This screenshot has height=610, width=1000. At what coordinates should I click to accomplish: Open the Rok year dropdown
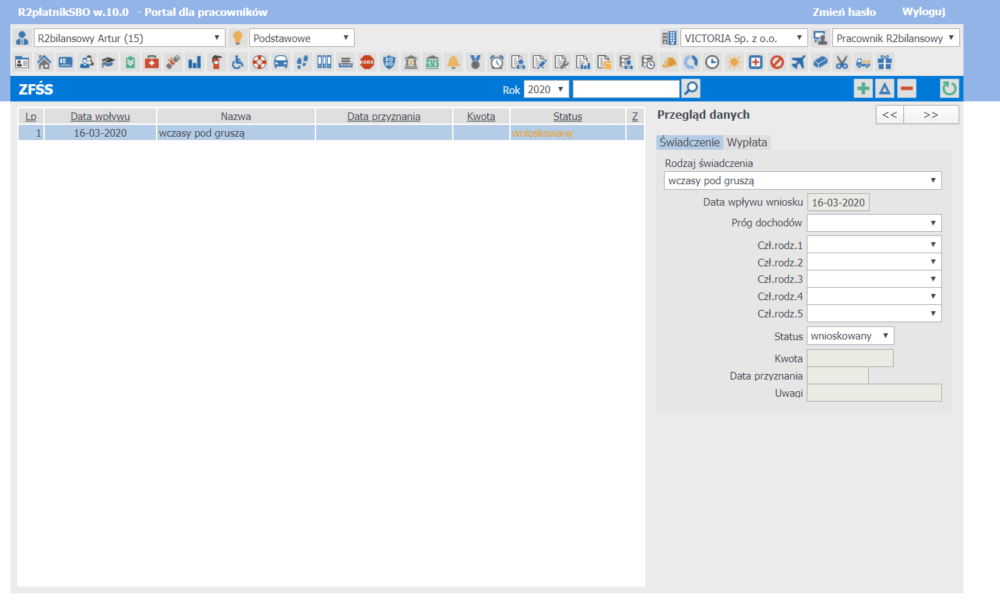coord(546,90)
